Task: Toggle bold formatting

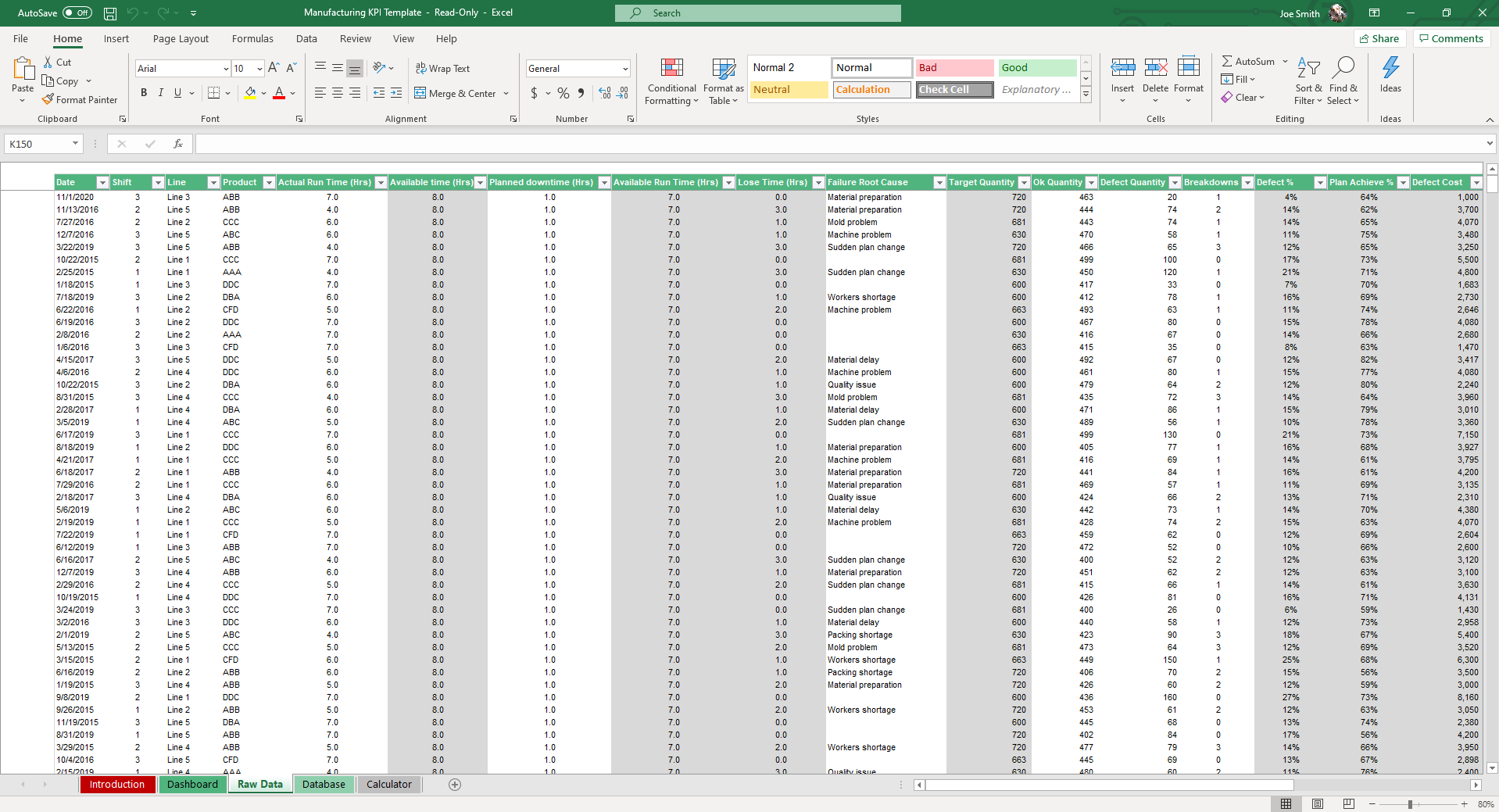Action: click(x=143, y=92)
